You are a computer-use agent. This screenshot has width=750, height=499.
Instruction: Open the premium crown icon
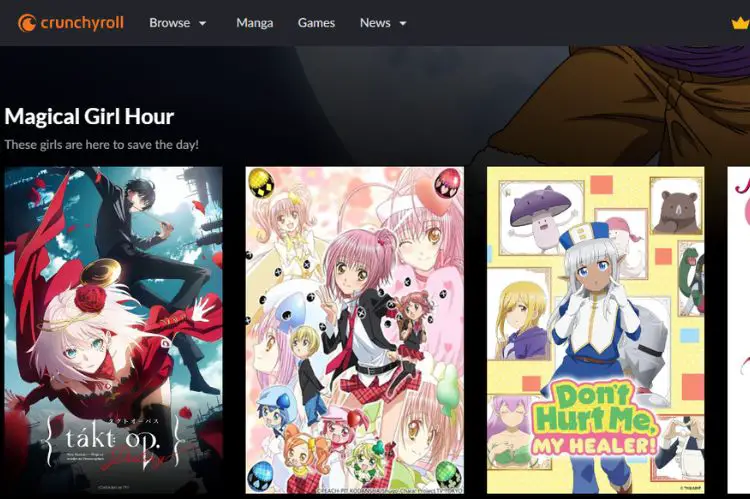click(x=740, y=23)
